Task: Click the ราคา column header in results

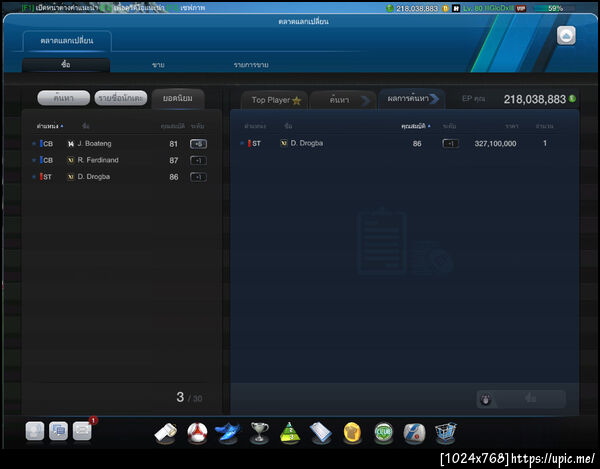Action: pos(512,126)
